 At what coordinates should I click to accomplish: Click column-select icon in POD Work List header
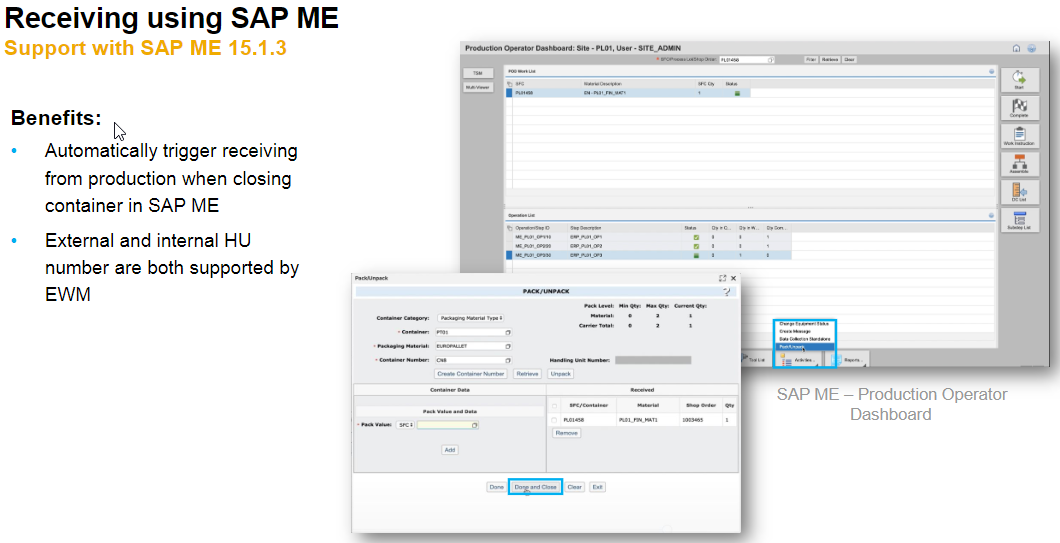coord(510,84)
